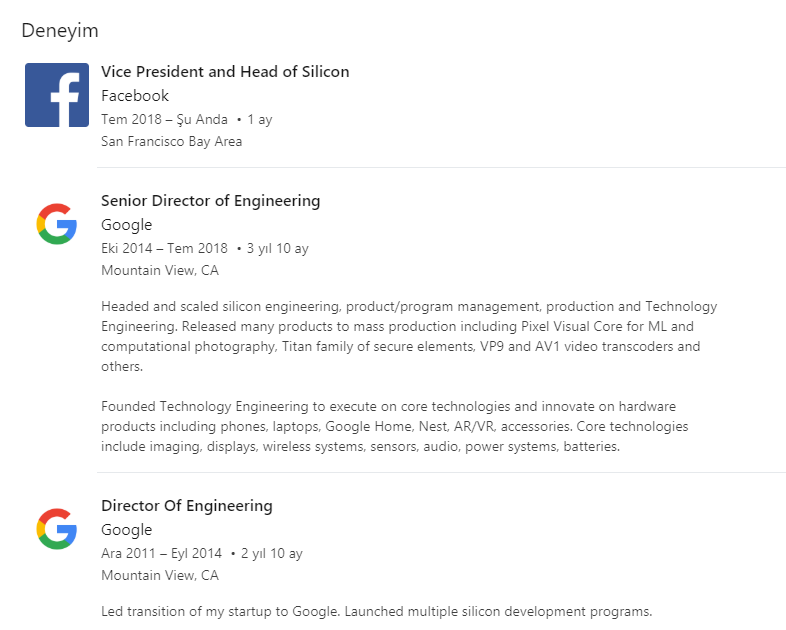Open Director Of Engineering position title
The image size is (786, 630).
coord(187,506)
